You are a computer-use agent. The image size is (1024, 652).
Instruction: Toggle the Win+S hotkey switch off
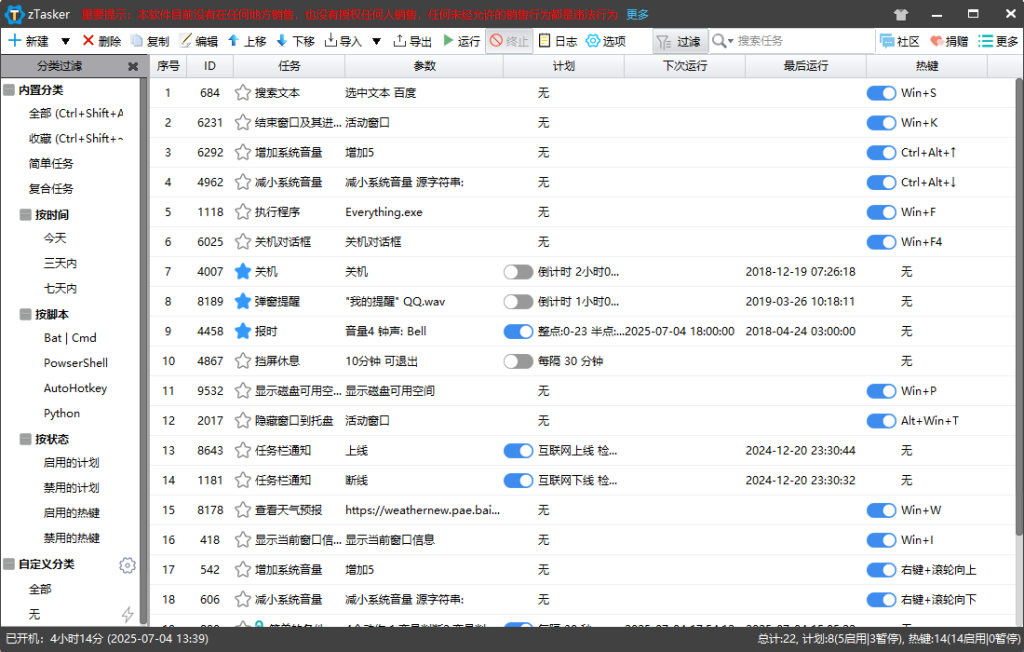pos(881,93)
